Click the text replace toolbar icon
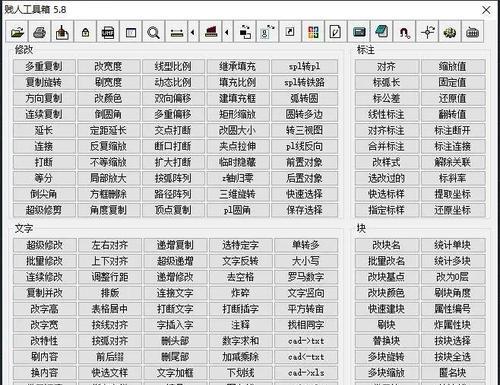Viewport: 500px width, 385px height. click(268, 31)
